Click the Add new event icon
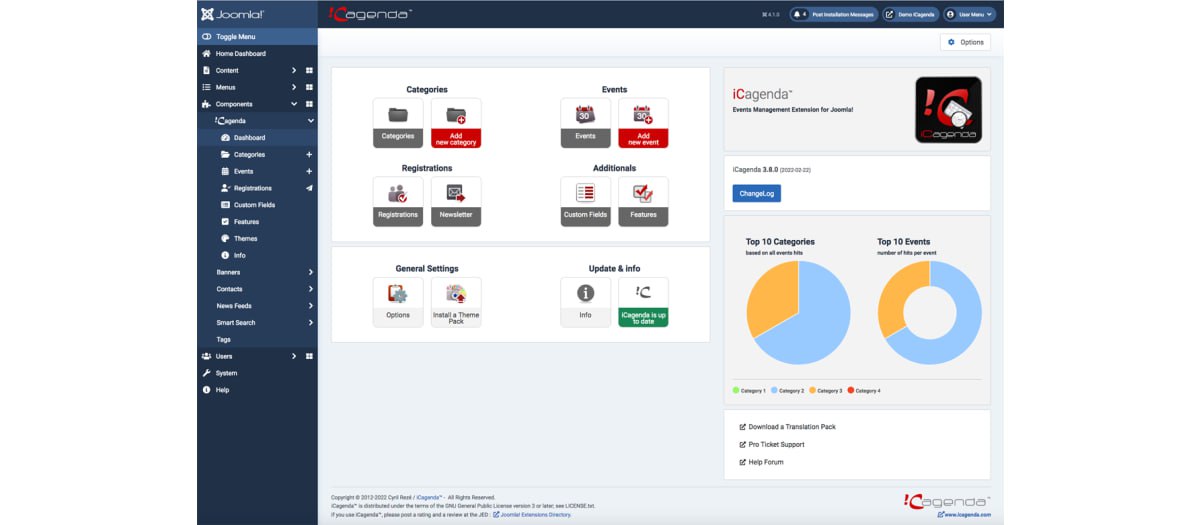This screenshot has height=525, width=1200. coord(643,123)
